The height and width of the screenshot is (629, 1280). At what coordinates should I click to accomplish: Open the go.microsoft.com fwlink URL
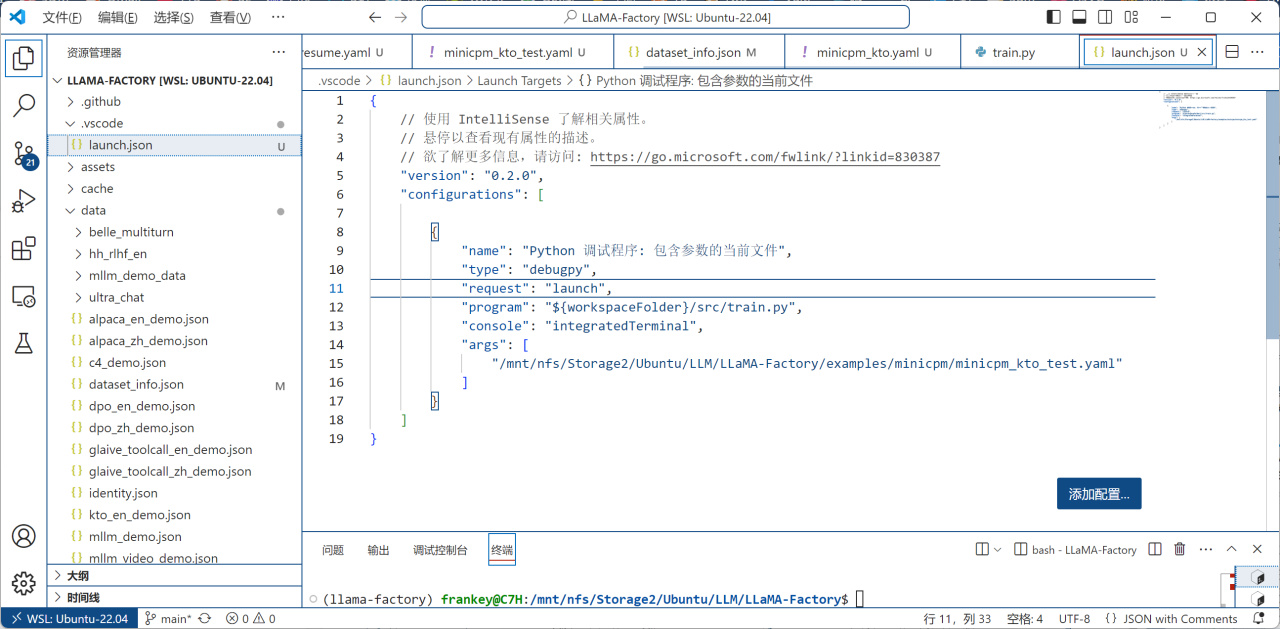tap(764, 157)
